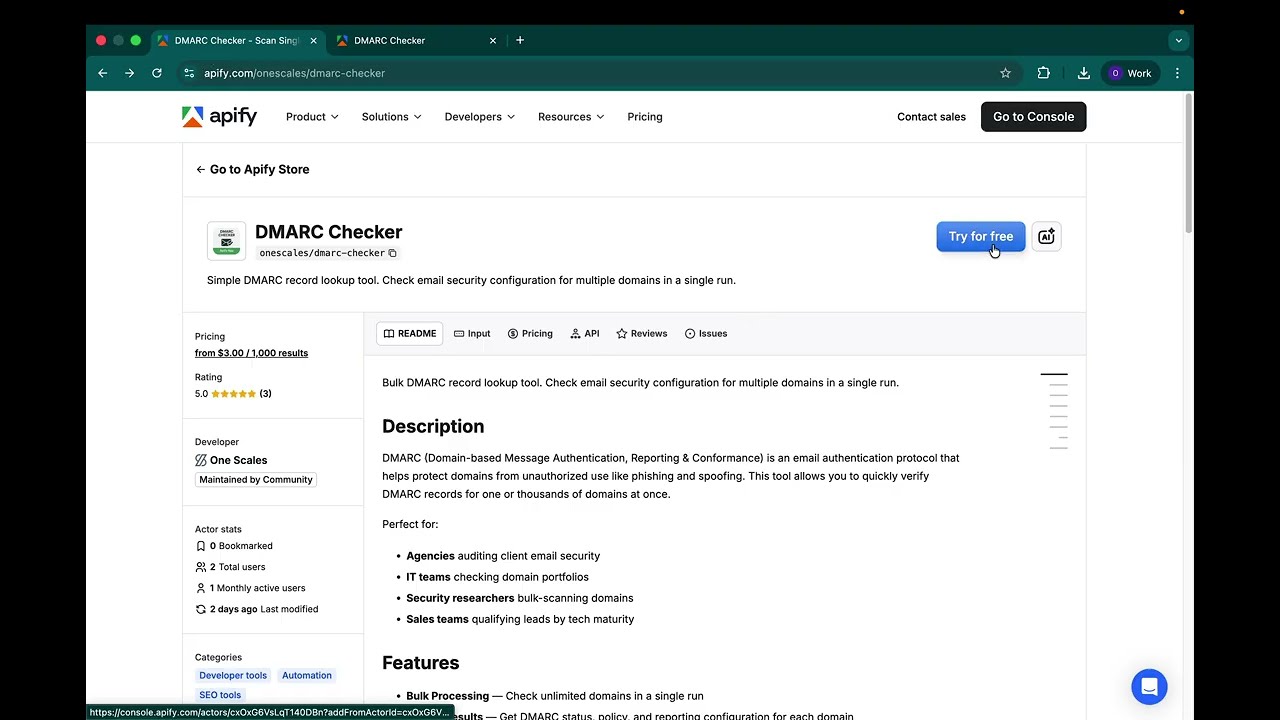
Task: Click the page vertical scrollbar
Action: pos(1188,165)
